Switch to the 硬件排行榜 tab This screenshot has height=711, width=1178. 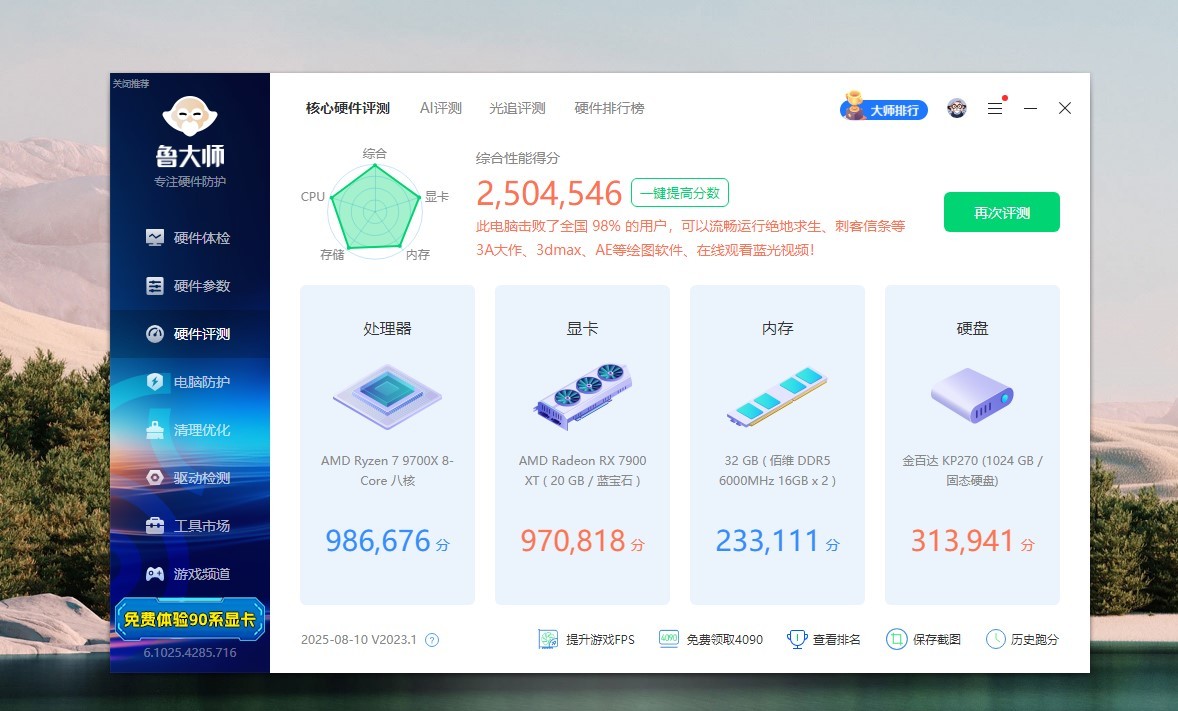609,108
